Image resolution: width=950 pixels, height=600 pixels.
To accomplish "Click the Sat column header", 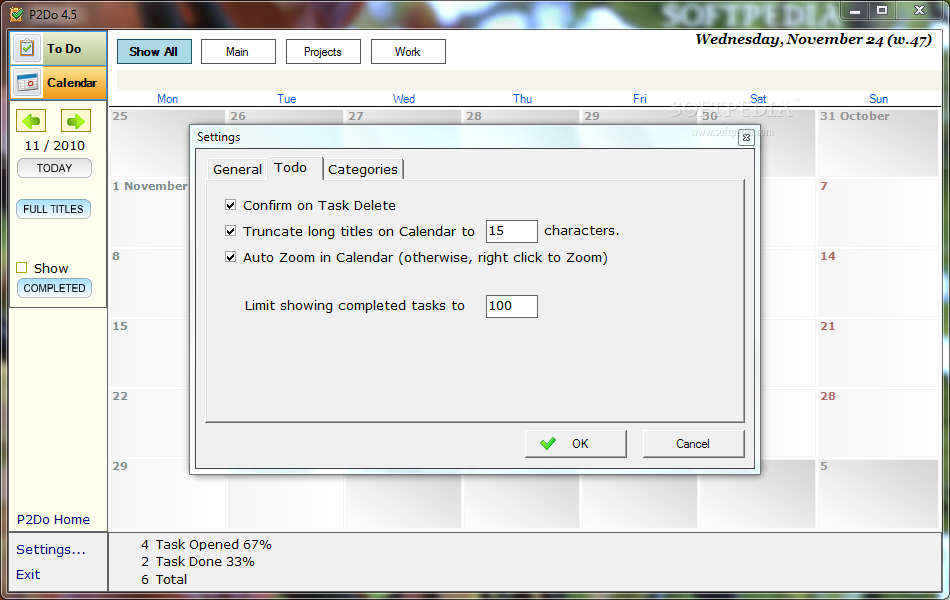I will [x=758, y=99].
